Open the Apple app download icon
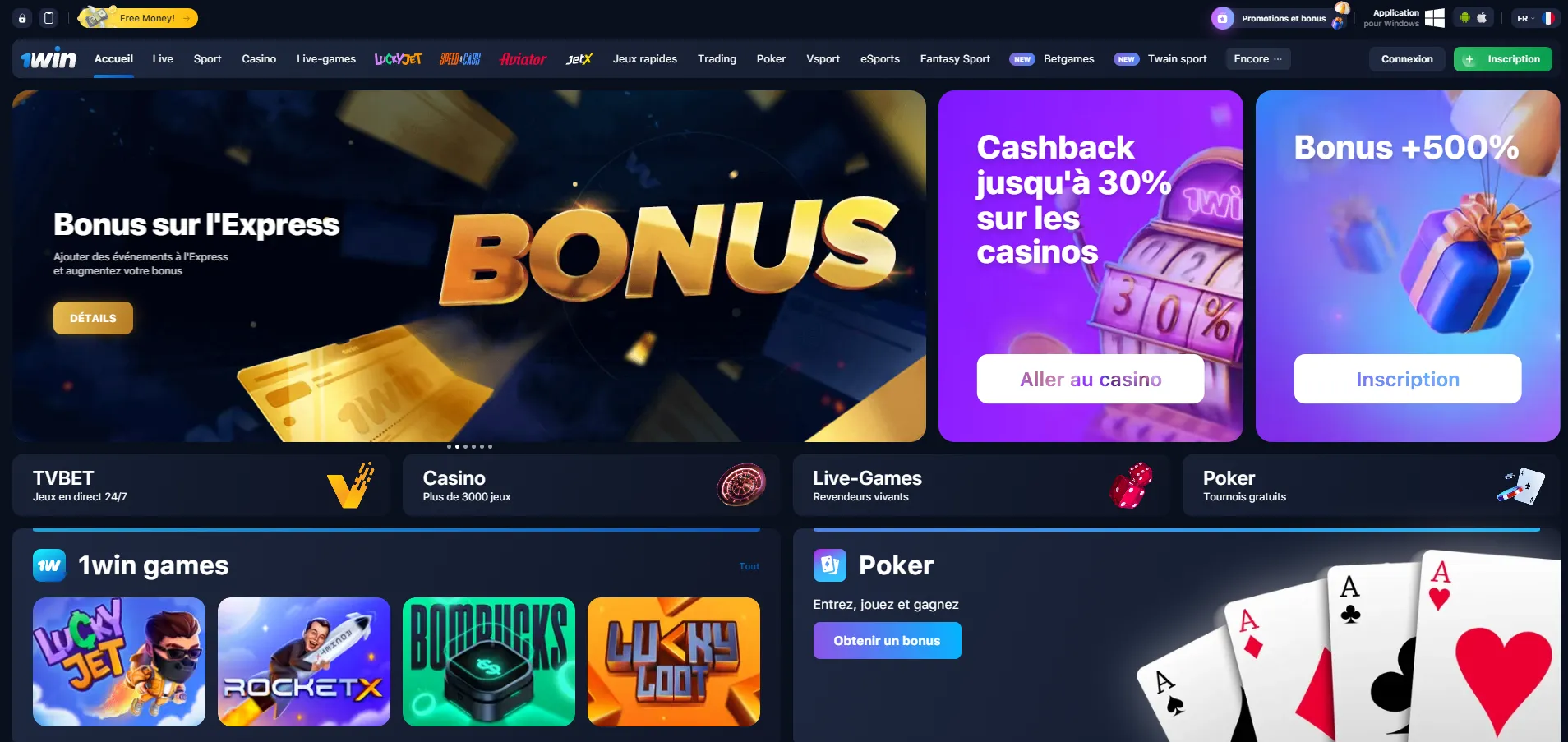Image resolution: width=1568 pixels, height=742 pixels. (x=1482, y=17)
